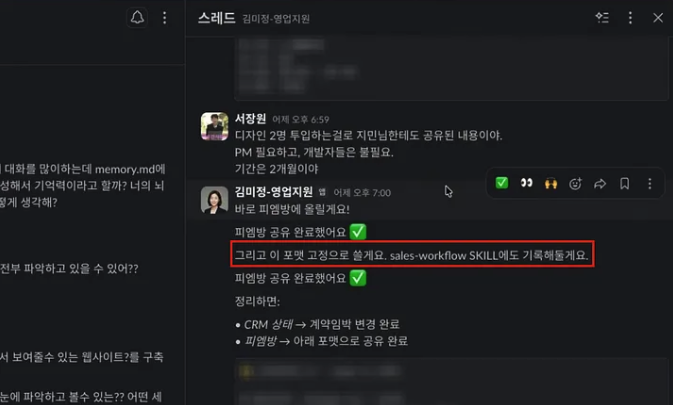Close the thread panel
This screenshot has height=405, width=673.
658,18
